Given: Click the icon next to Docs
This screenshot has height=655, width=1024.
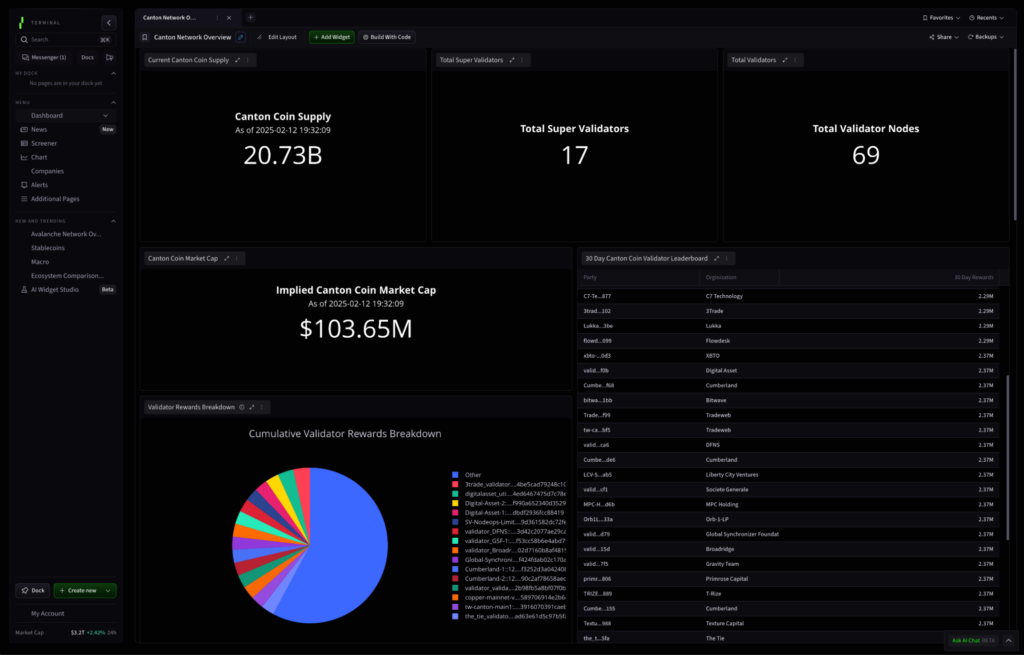Looking at the screenshot, I should (x=110, y=57).
